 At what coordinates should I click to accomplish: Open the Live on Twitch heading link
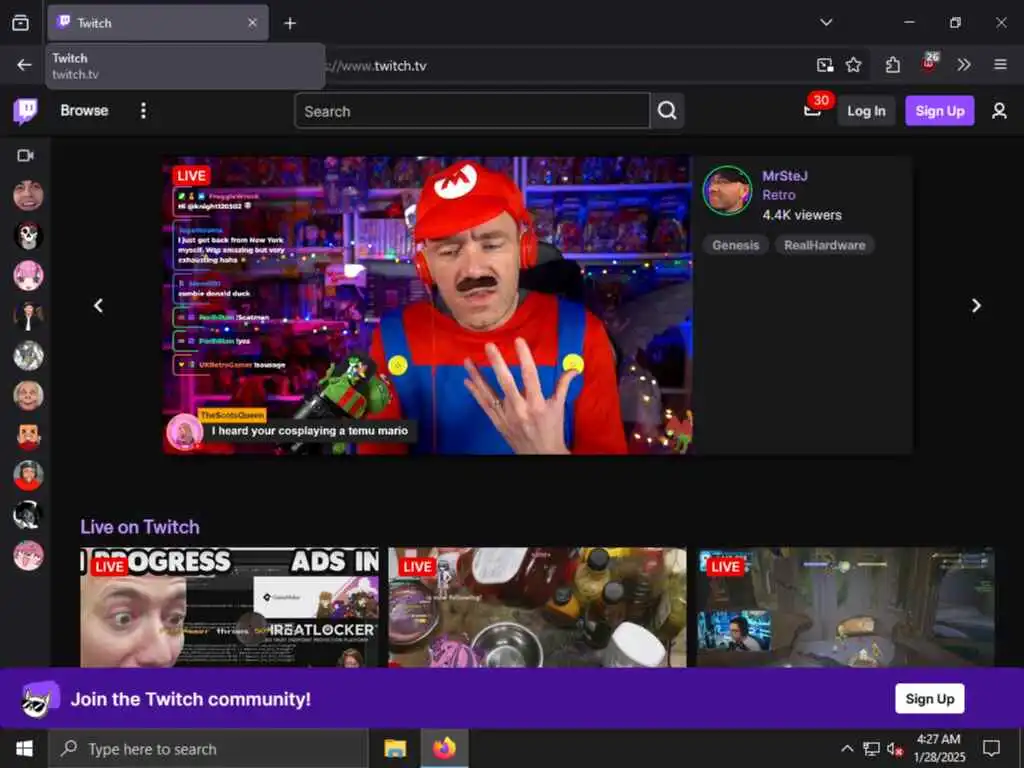tap(140, 526)
